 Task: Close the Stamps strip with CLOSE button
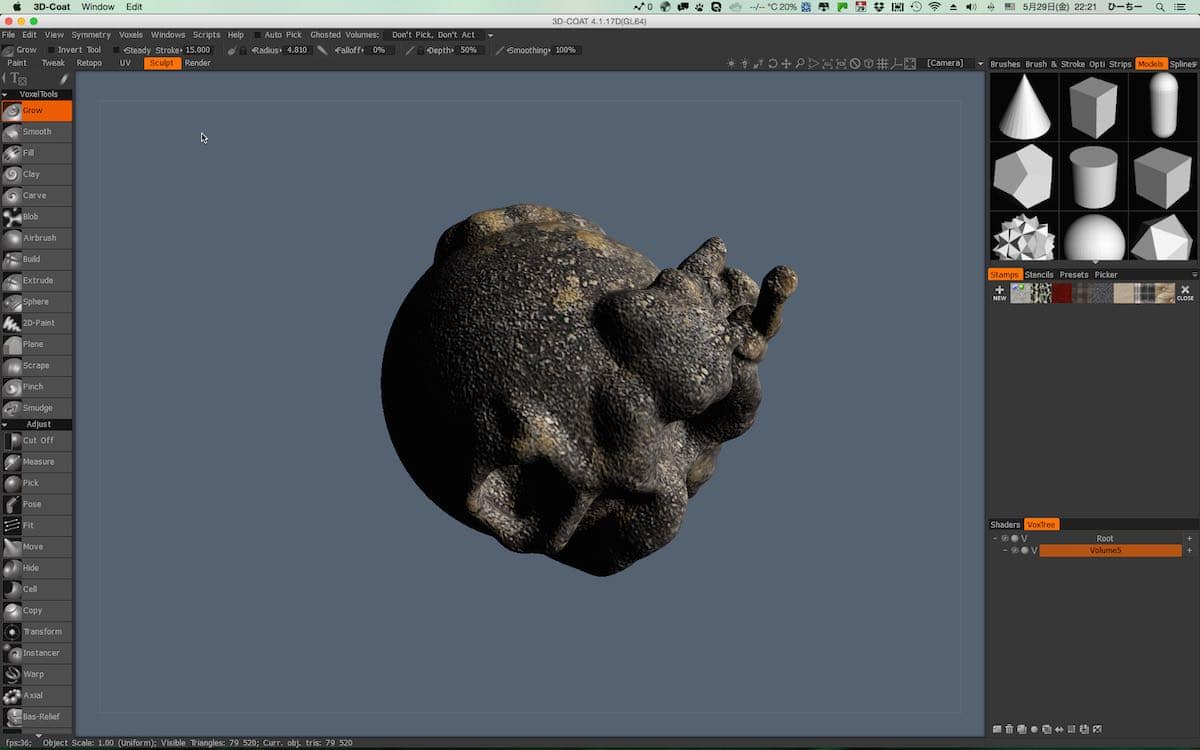click(x=1185, y=293)
